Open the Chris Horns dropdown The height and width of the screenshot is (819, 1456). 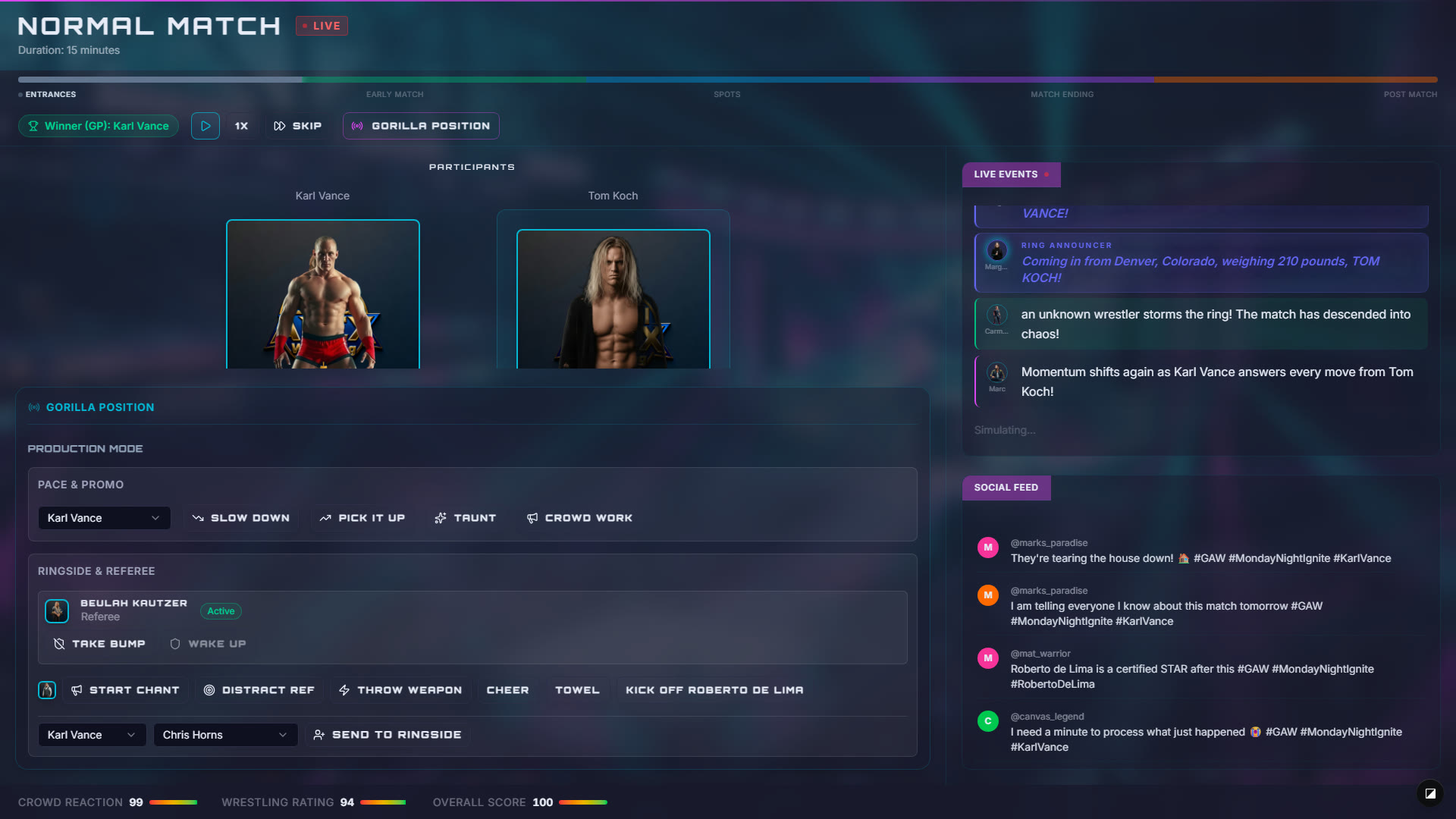tap(225, 735)
